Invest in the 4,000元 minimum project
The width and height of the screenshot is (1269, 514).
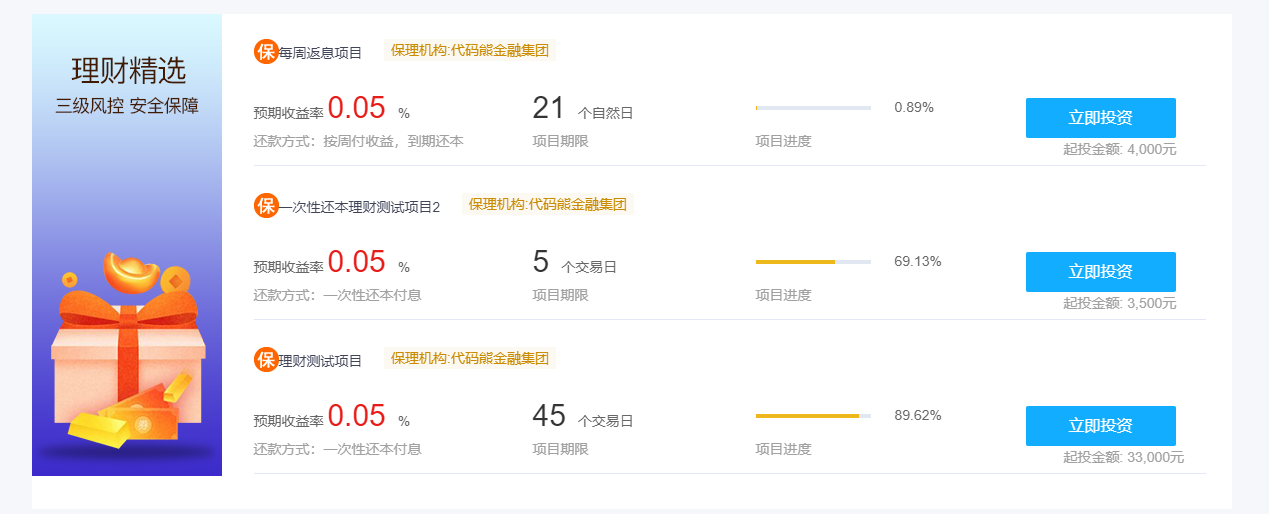tap(1100, 118)
